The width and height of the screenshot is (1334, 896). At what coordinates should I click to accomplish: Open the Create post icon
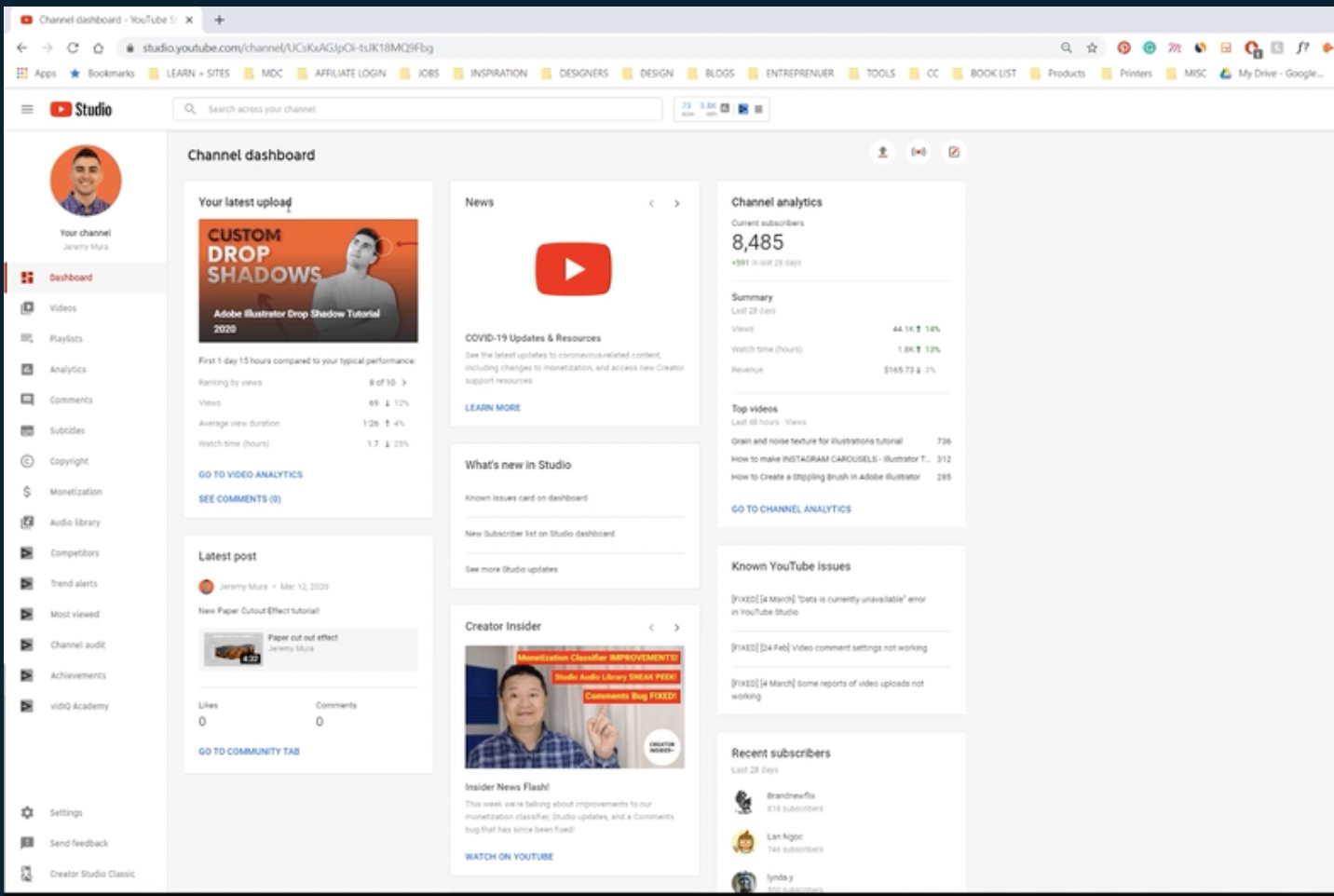[953, 152]
